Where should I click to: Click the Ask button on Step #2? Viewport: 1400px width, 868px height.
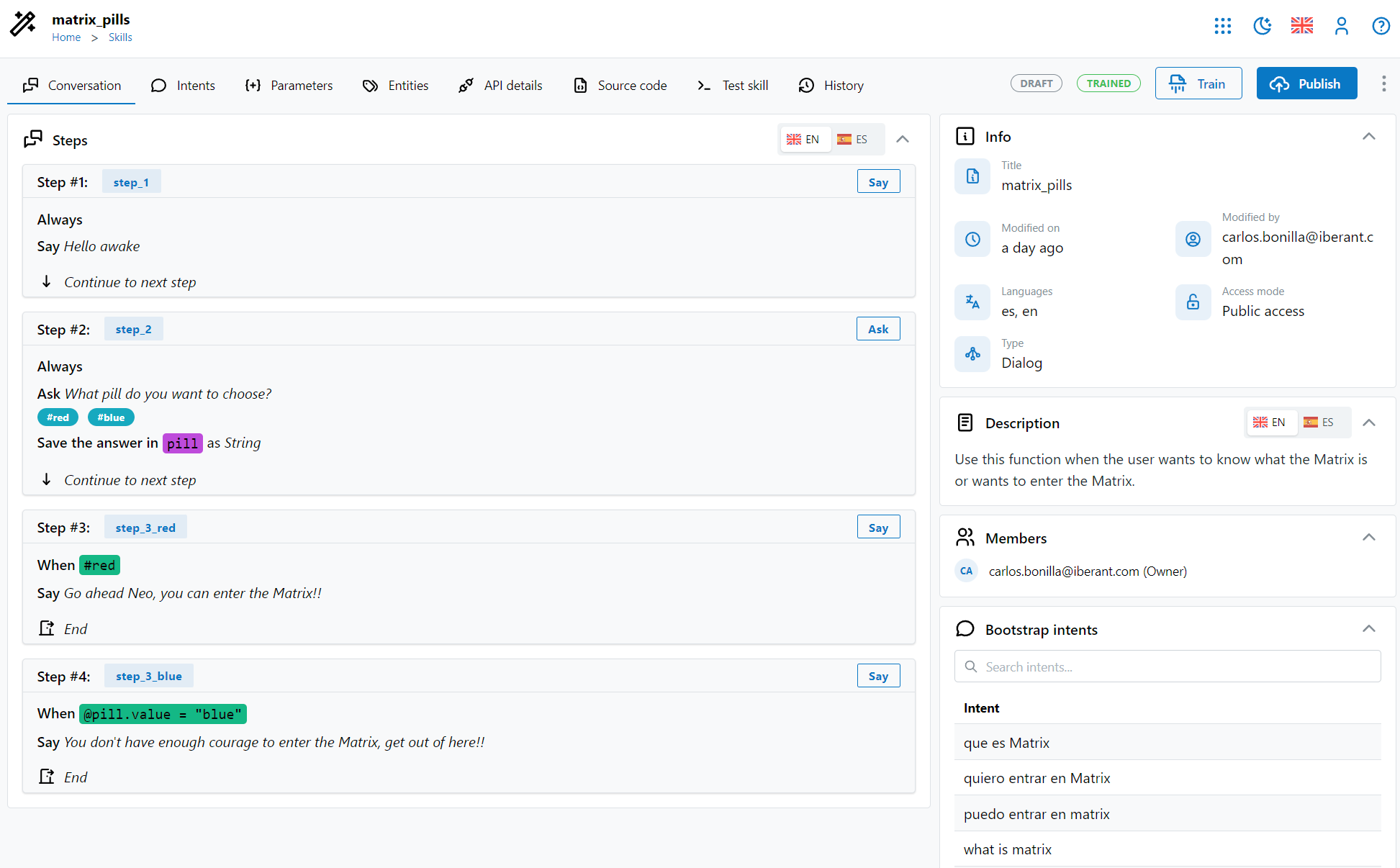(x=878, y=329)
